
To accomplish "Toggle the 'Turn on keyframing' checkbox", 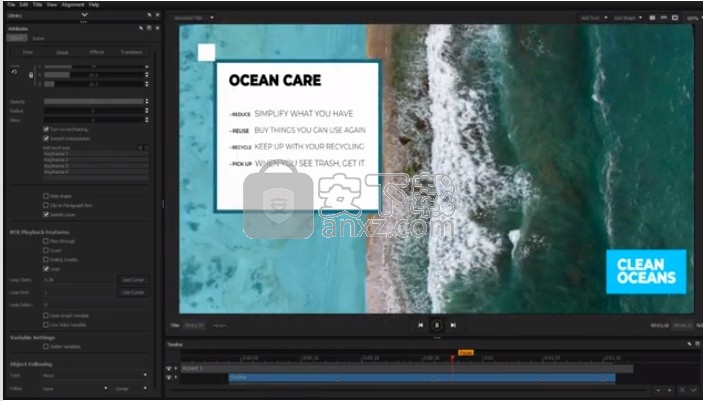I will pyautogui.click(x=46, y=129).
